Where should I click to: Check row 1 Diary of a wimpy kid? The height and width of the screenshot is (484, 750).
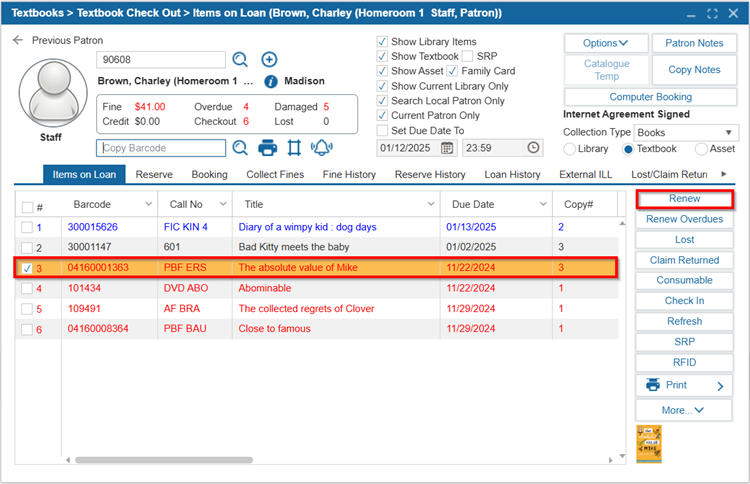(27, 228)
